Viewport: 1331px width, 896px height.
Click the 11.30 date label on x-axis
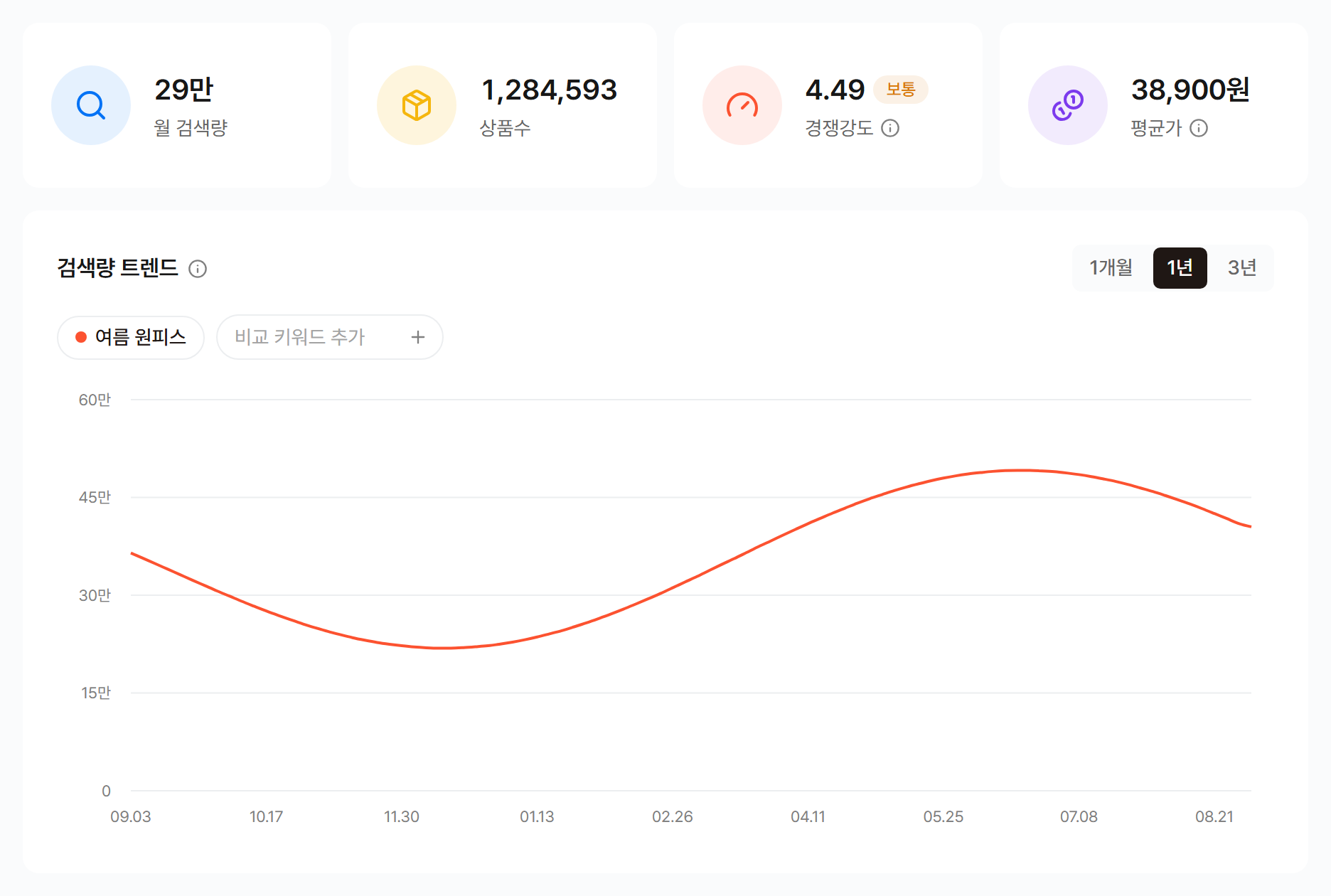[x=402, y=816]
